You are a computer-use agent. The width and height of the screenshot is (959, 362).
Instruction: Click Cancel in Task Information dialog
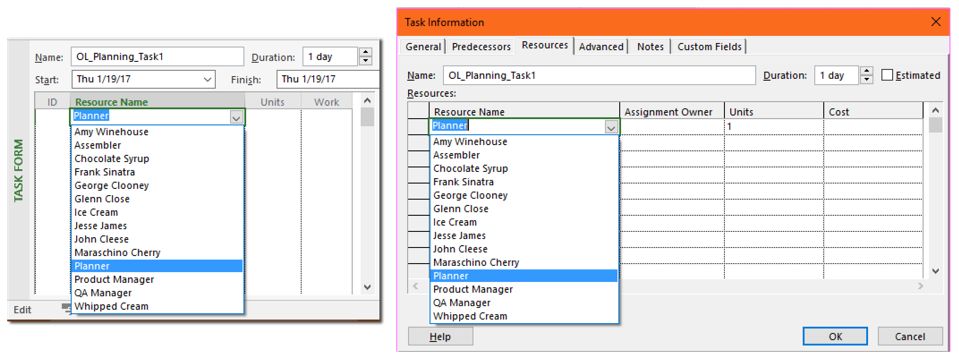[x=910, y=336]
